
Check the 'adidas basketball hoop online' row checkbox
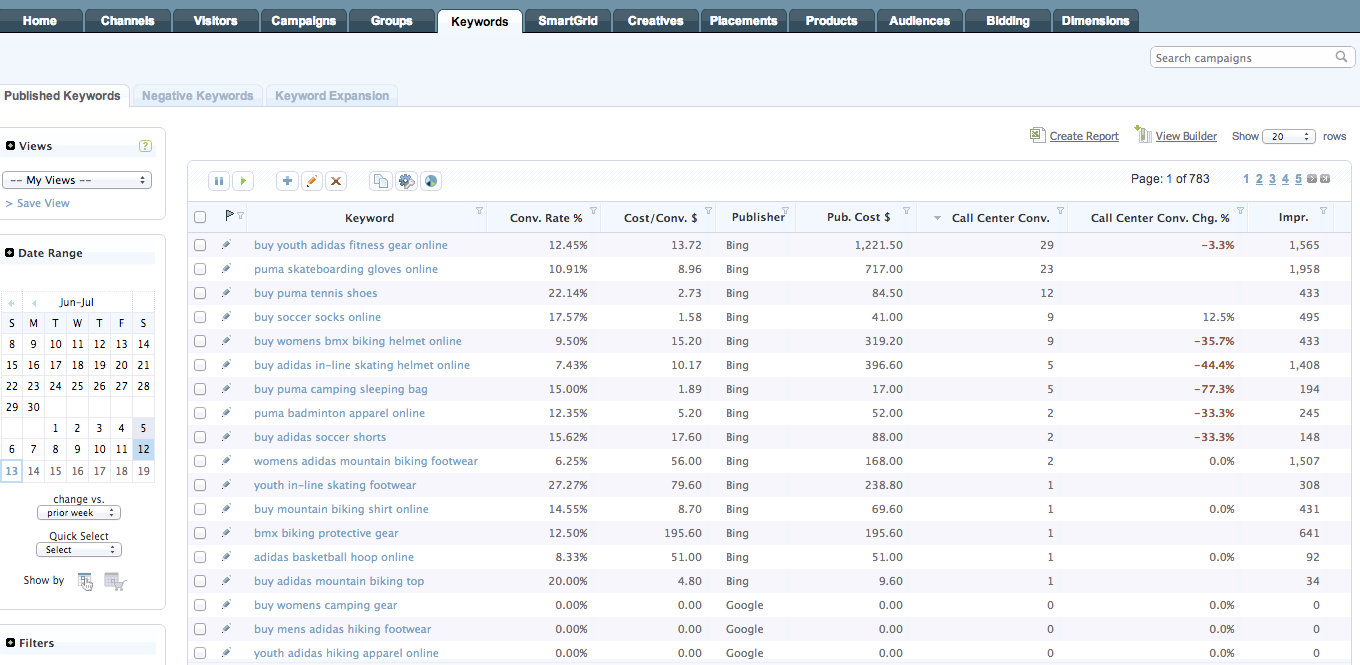[200, 557]
